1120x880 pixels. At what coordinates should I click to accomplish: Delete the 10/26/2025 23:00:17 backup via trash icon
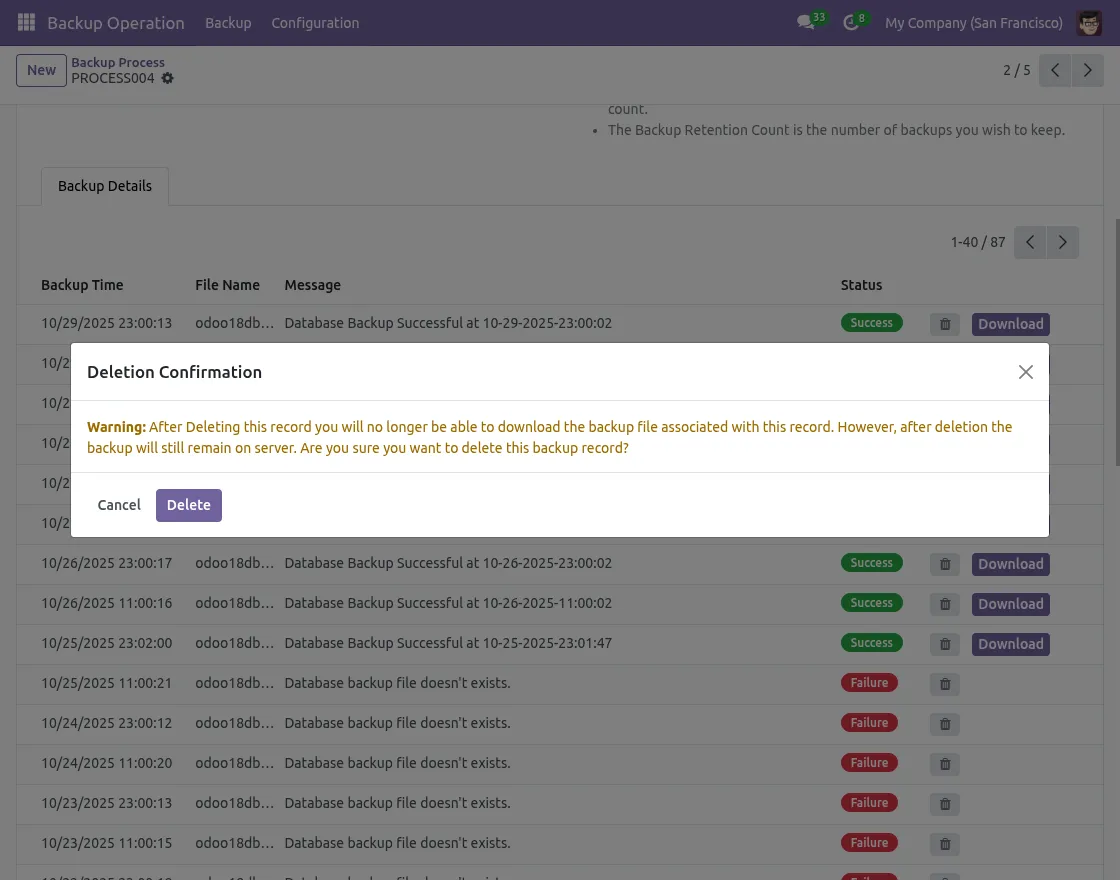tap(944, 564)
